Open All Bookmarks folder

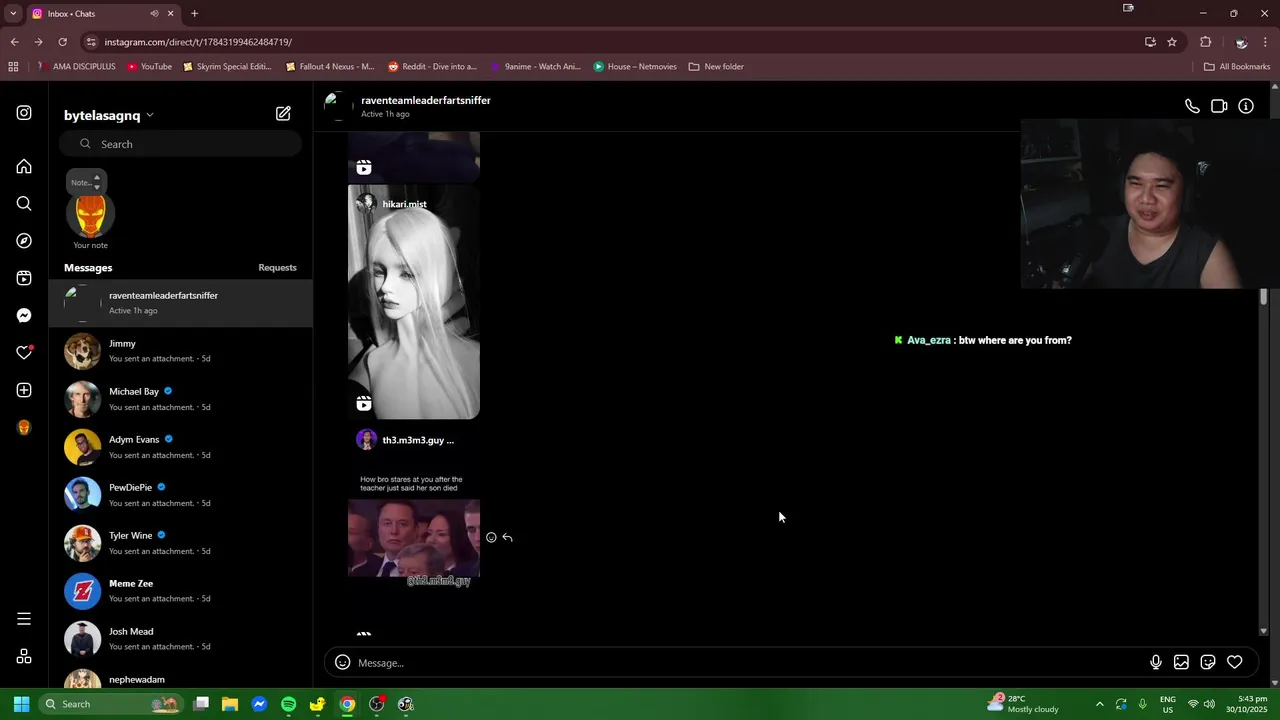point(1237,67)
